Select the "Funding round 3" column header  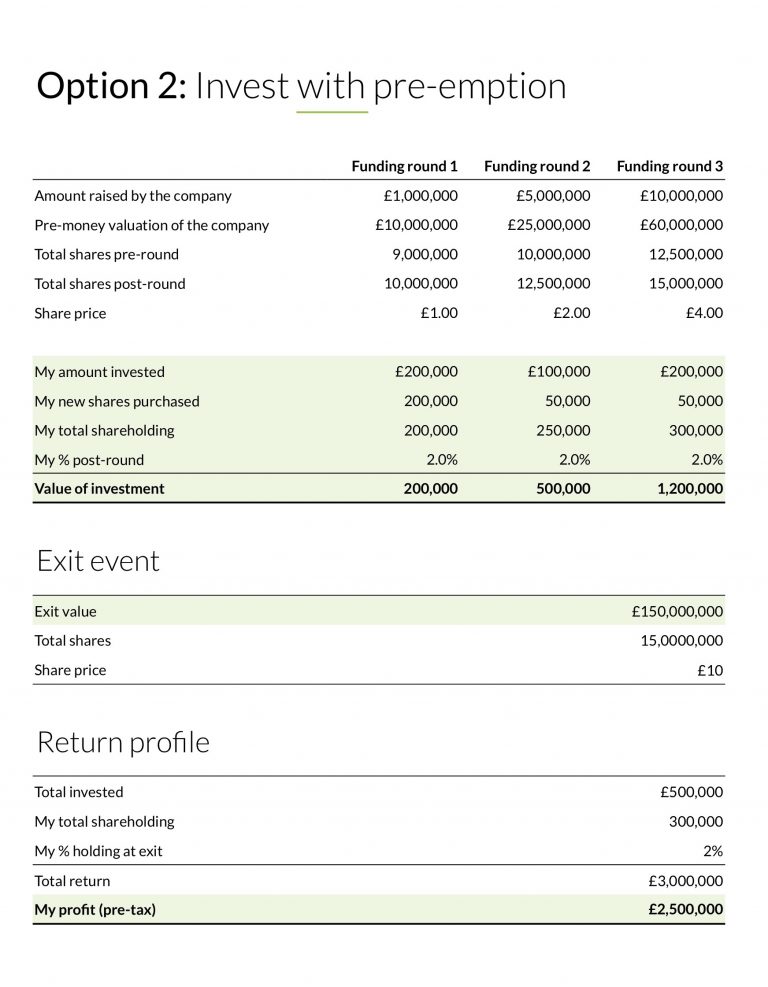(x=669, y=166)
